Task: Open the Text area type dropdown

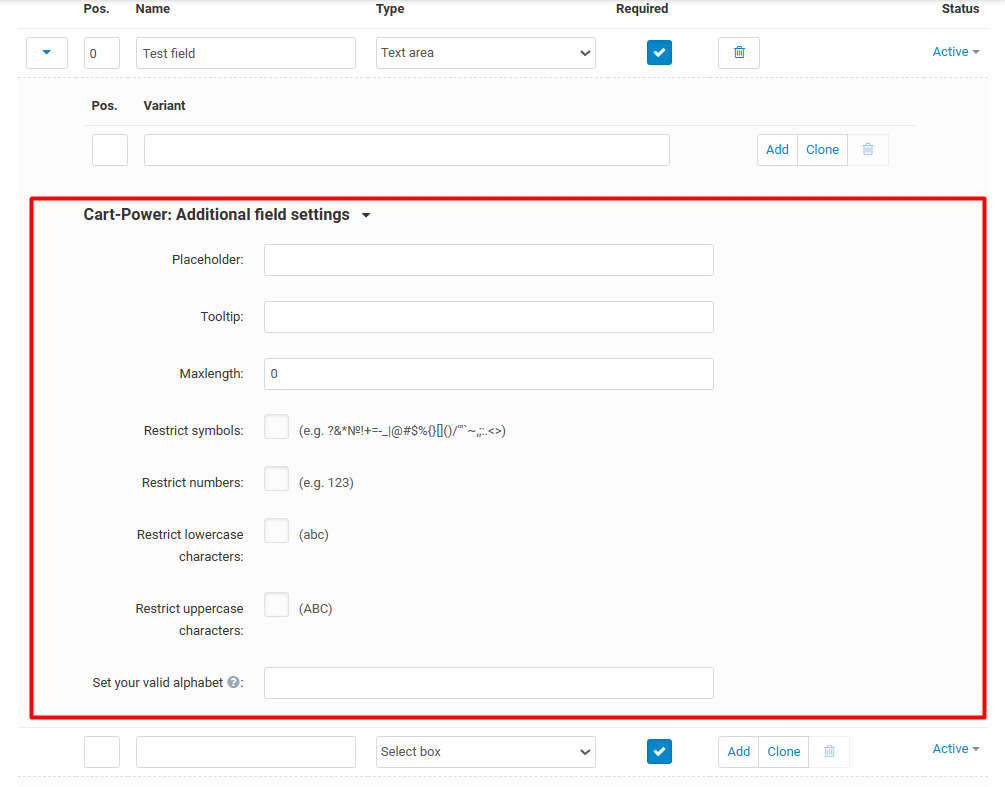Action: pos(486,53)
